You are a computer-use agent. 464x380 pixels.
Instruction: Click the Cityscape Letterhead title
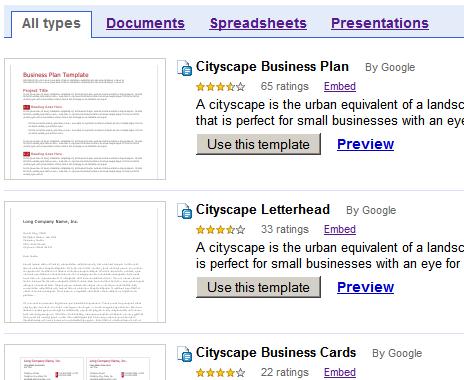(263, 210)
